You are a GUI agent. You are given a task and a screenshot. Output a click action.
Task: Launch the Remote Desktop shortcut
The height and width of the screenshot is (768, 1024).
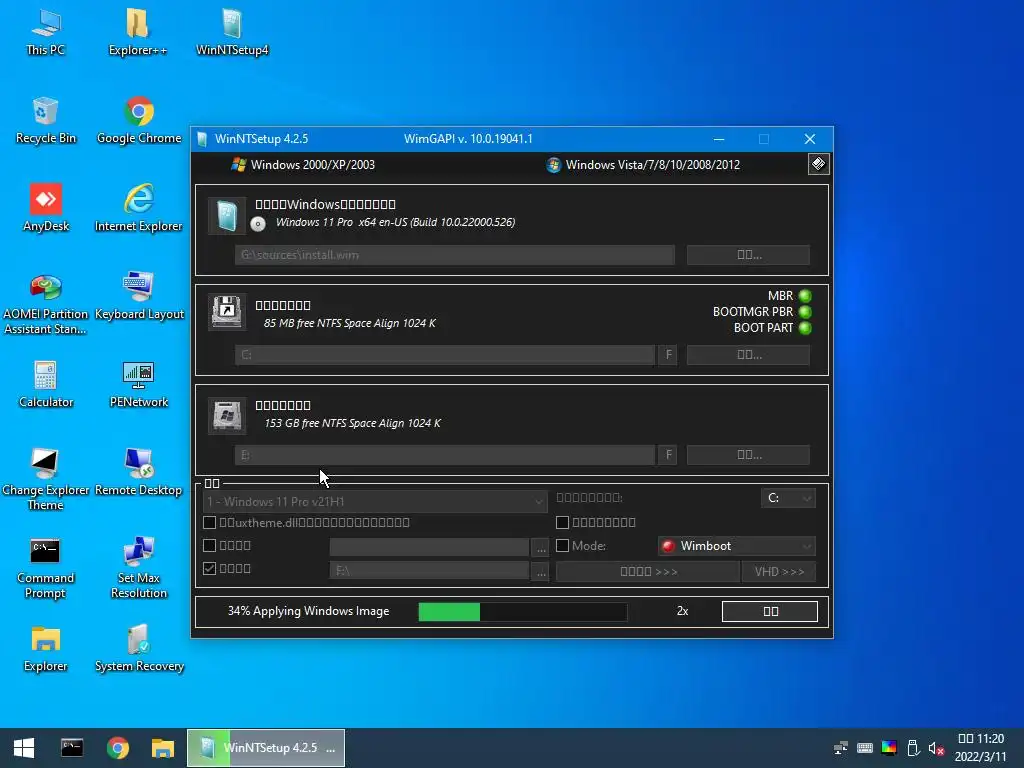coord(138,473)
